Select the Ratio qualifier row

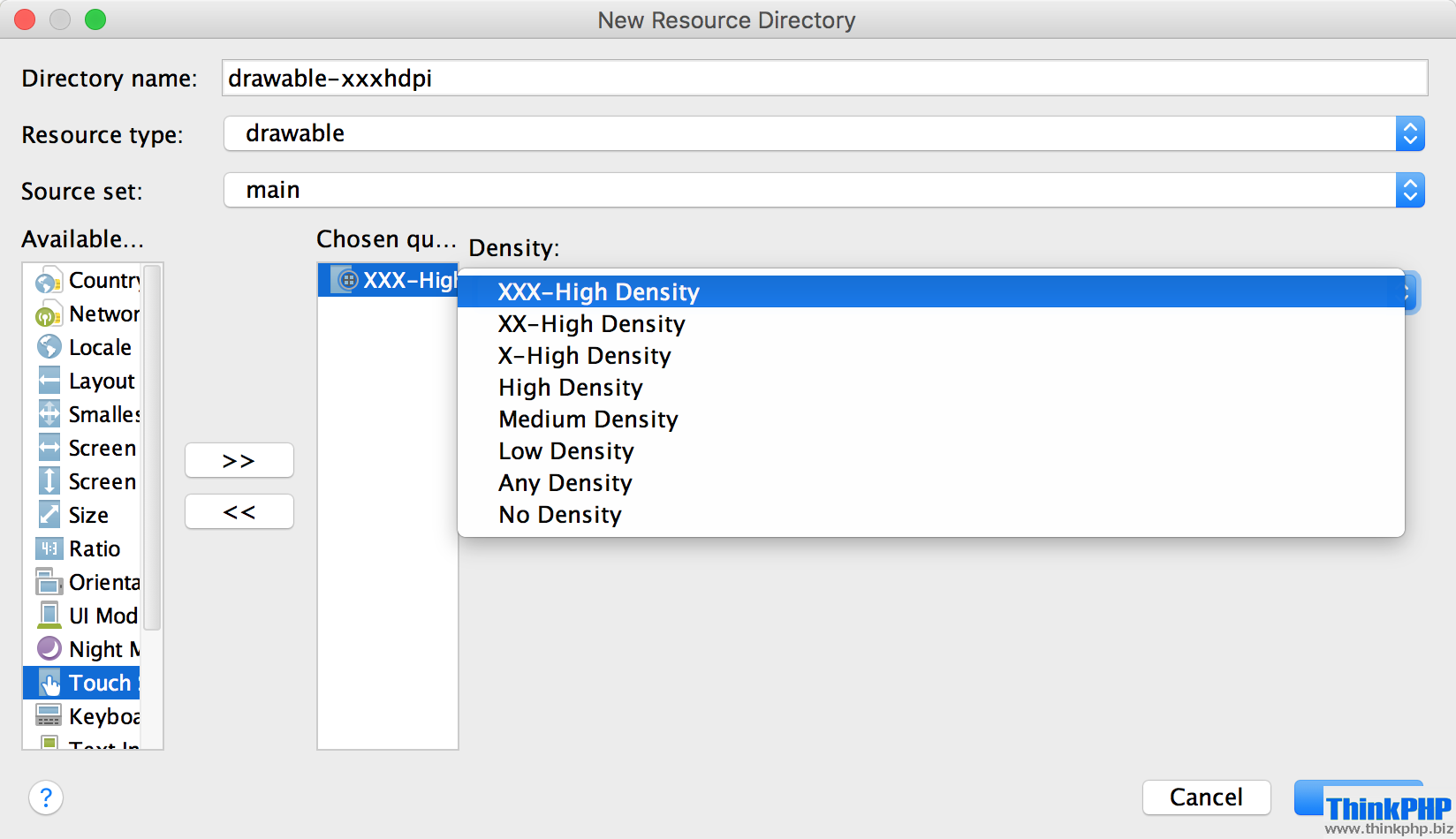pos(81,548)
